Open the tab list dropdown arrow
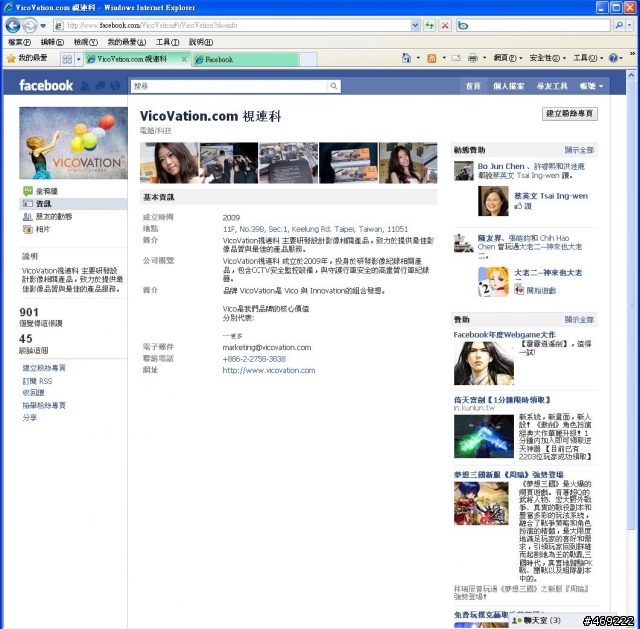Viewport: 640px width, 629px height. (79, 59)
